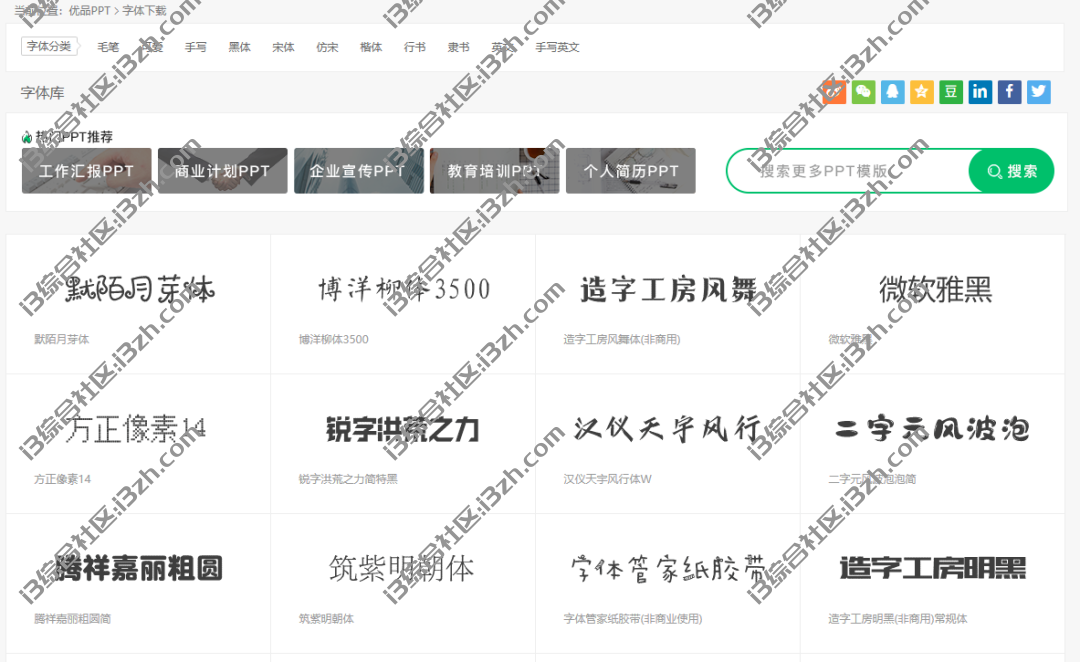The width and height of the screenshot is (1080, 662).
Task: Open 汉仪天宇风行 font preview image
Action: click(668, 428)
